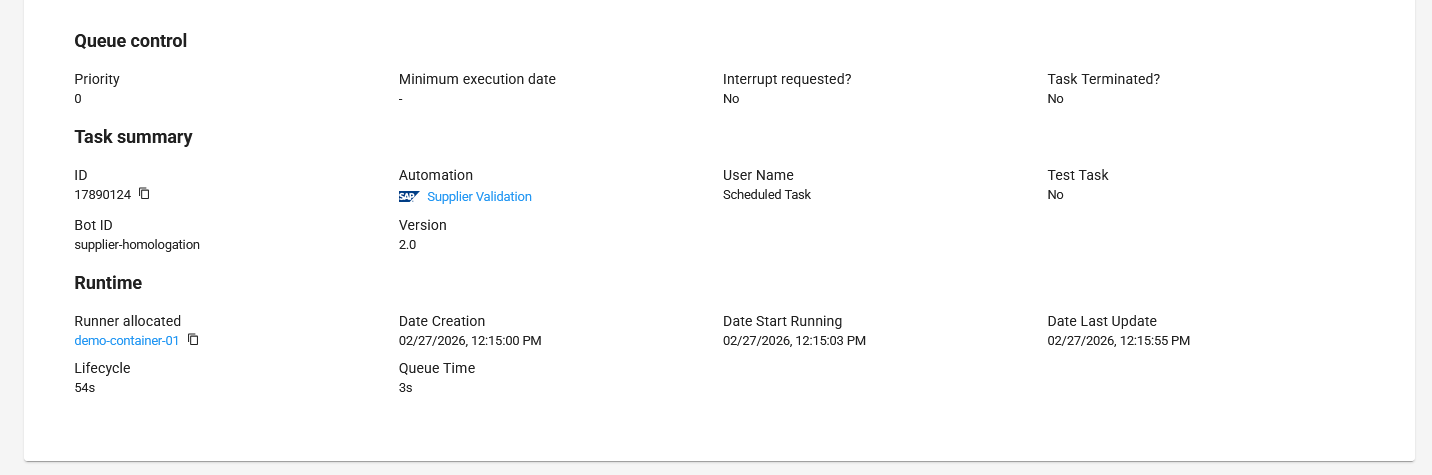Open the demo-container-01 runner link
Screen dimensions: 1432x475
pos(127,341)
